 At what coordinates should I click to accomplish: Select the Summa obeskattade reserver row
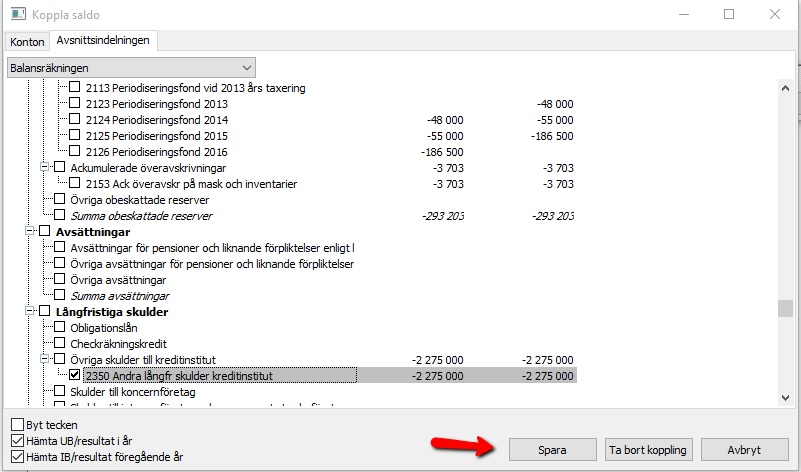click(x=141, y=216)
